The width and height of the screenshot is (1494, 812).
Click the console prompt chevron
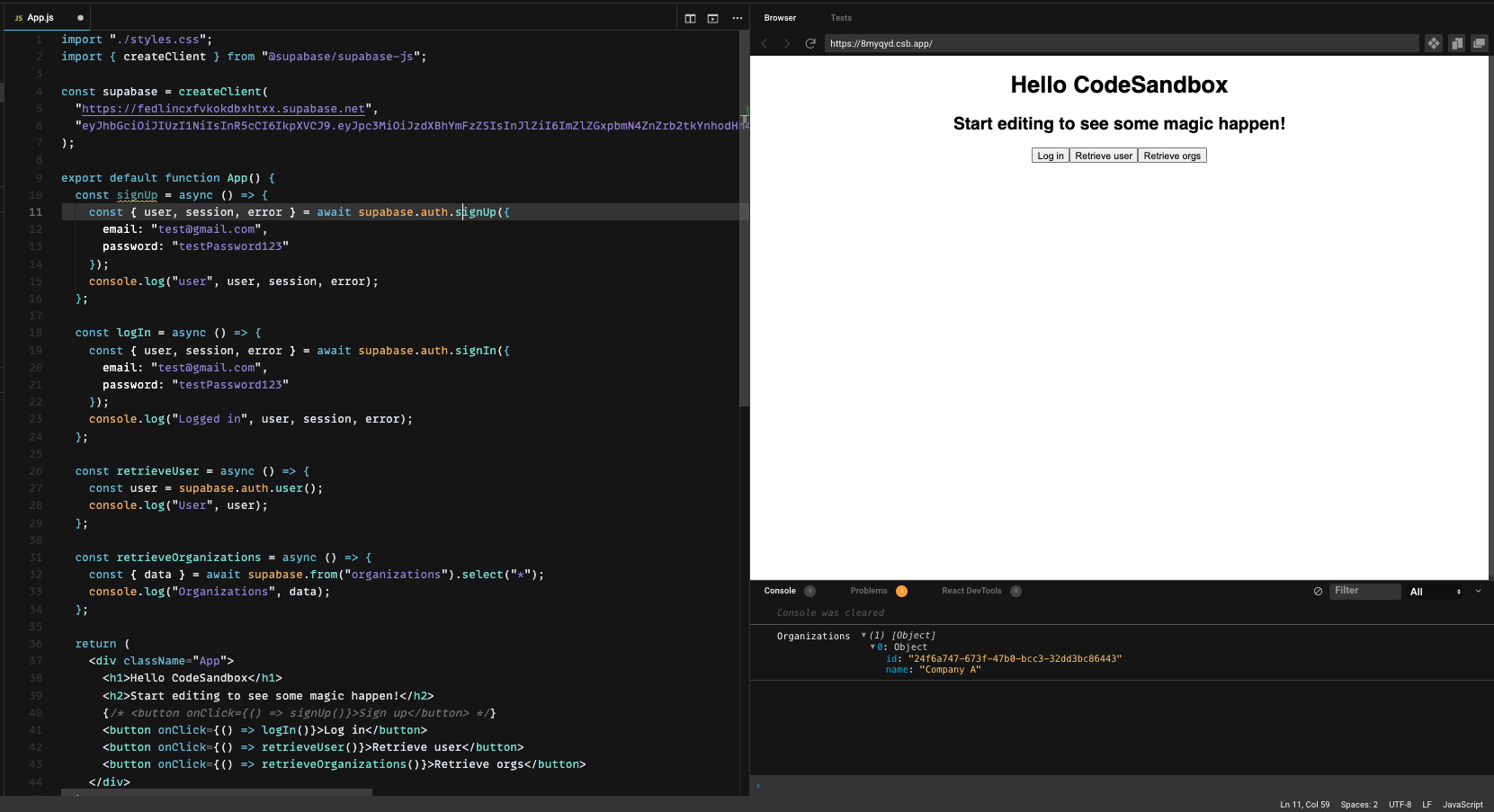[x=758, y=786]
